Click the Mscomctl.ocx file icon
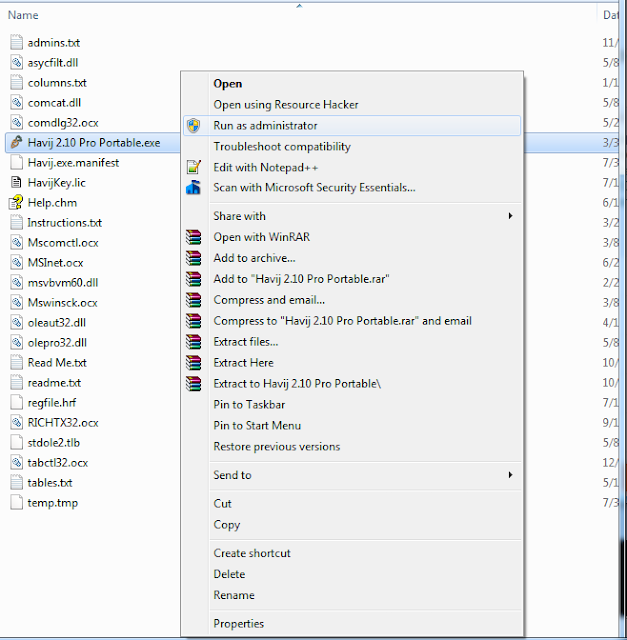The image size is (627, 640). pyautogui.click(x=16, y=242)
